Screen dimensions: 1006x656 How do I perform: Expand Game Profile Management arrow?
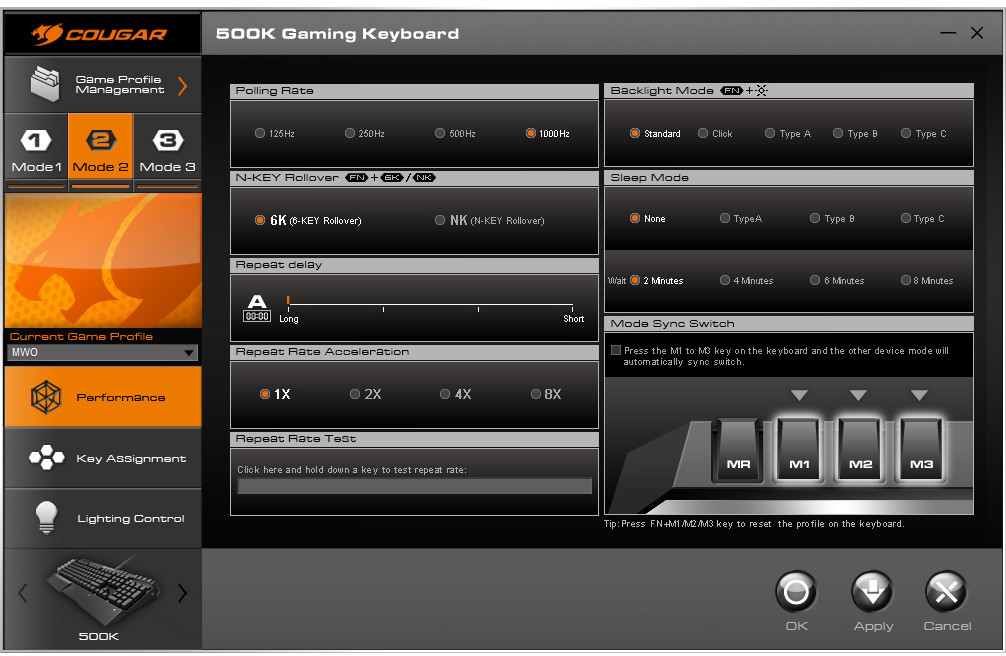pos(182,85)
